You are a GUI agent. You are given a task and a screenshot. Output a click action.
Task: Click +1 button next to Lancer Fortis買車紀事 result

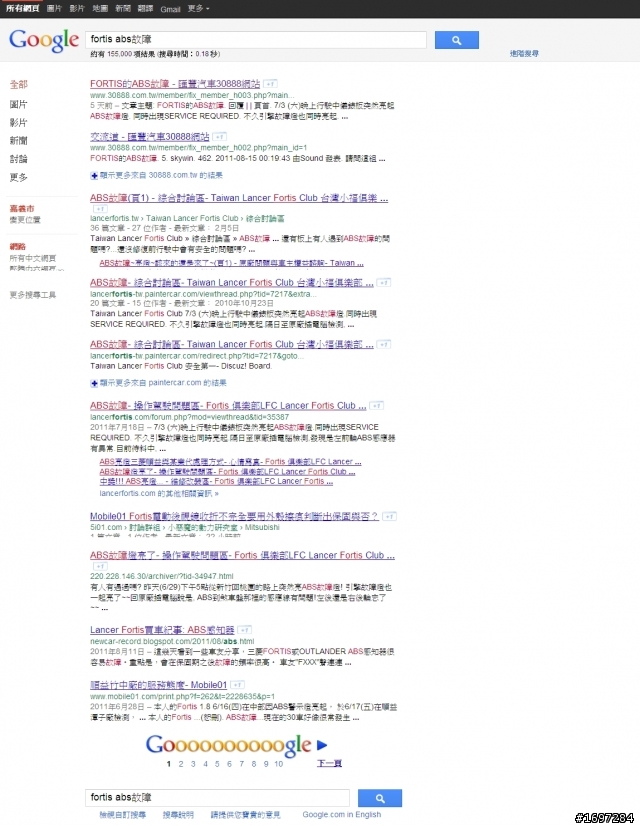[x=244, y=630]
